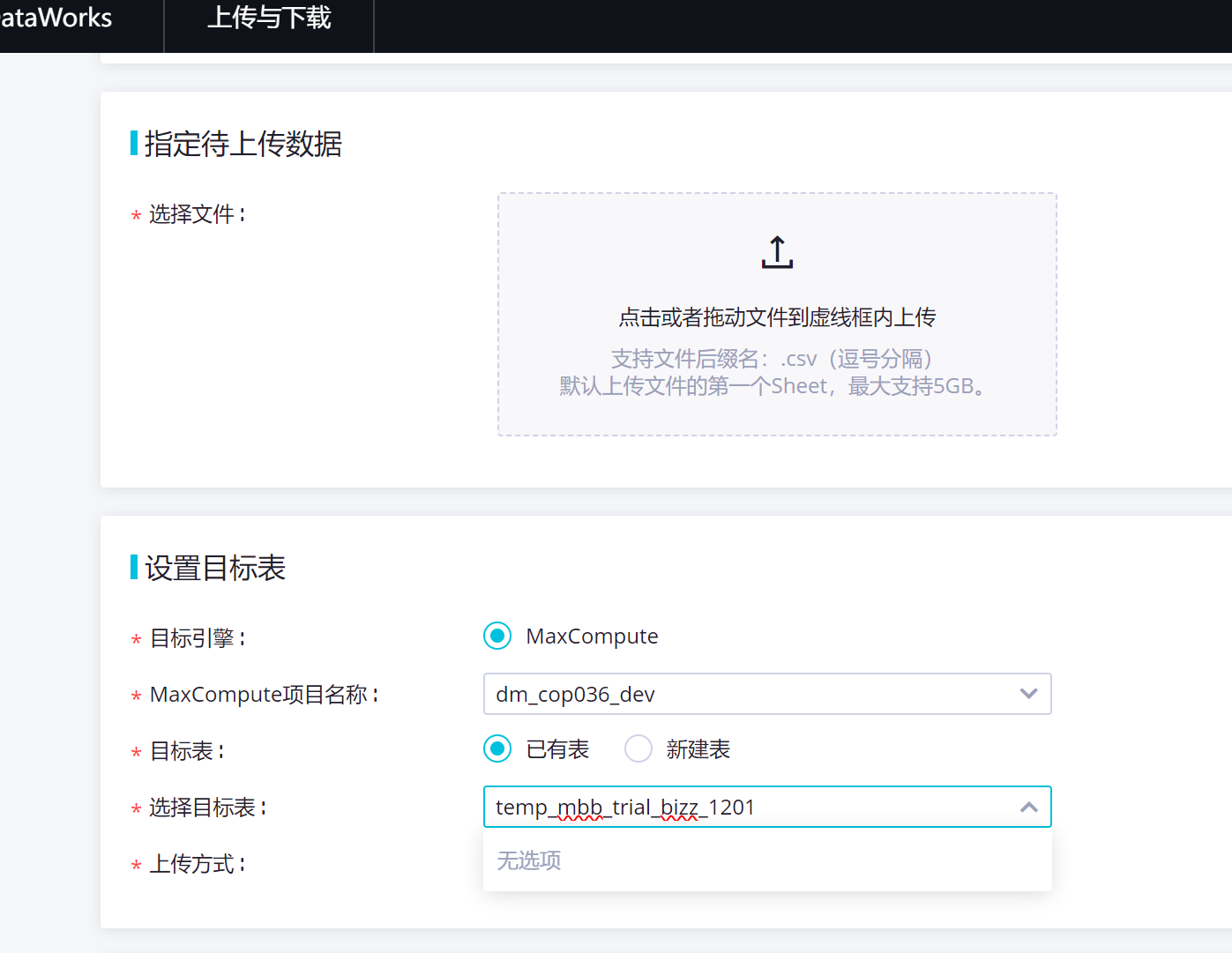This screenshot has width=1232, height=953.
Task: Click the 指定待上传数据 section heading
Action: [x=243, y=144]
